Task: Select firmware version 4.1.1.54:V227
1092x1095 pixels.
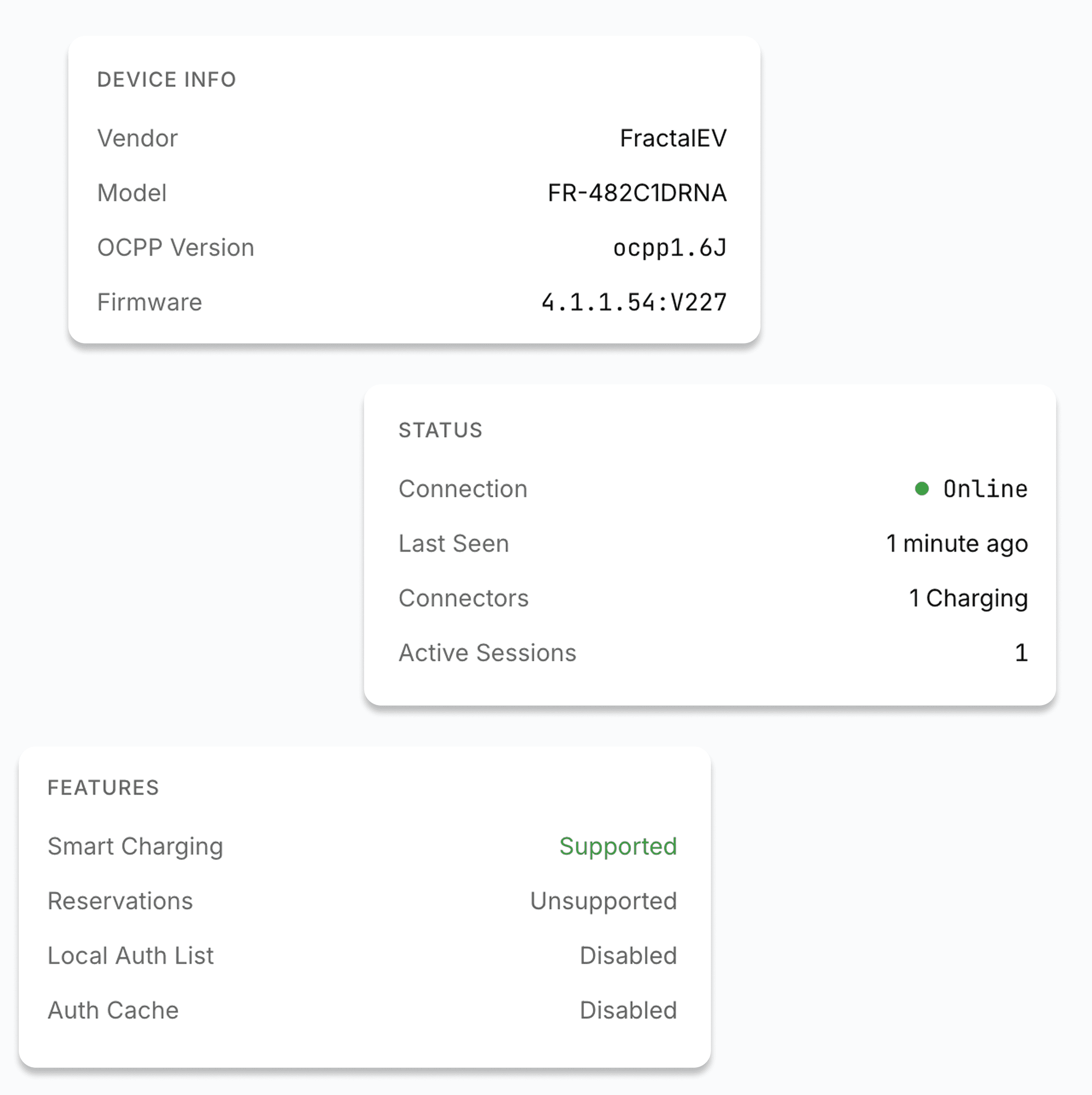Action: (634, 303)
